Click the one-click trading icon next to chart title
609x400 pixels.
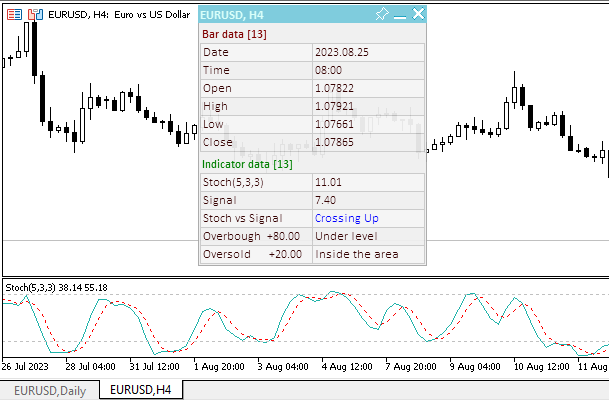point(35,15)
